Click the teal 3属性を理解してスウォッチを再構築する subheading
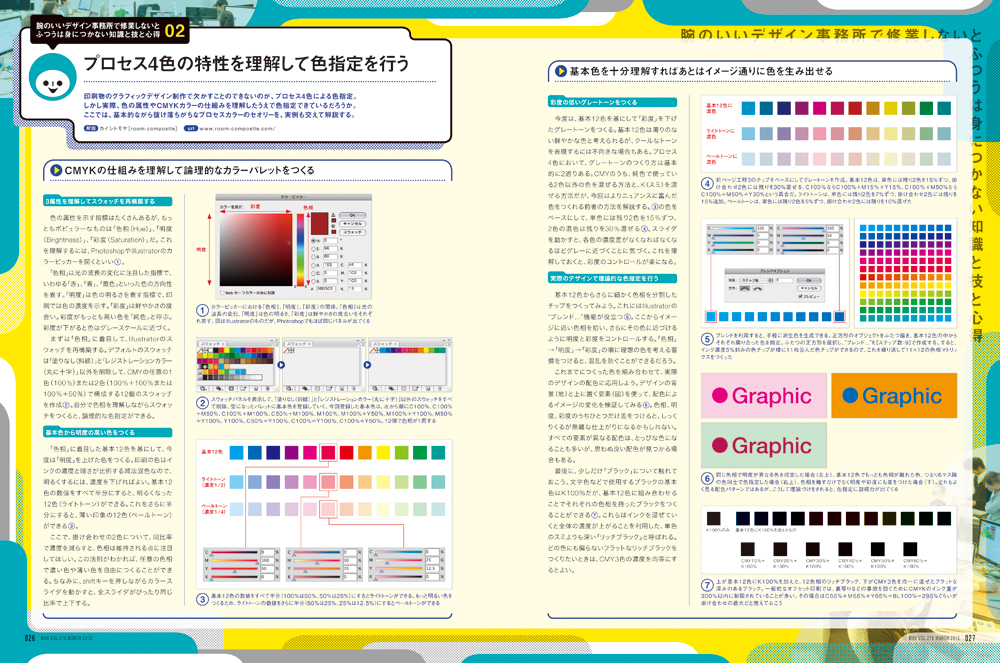Image resolution: width=1000 pixels, height=663 pixels. coord(108,201)
